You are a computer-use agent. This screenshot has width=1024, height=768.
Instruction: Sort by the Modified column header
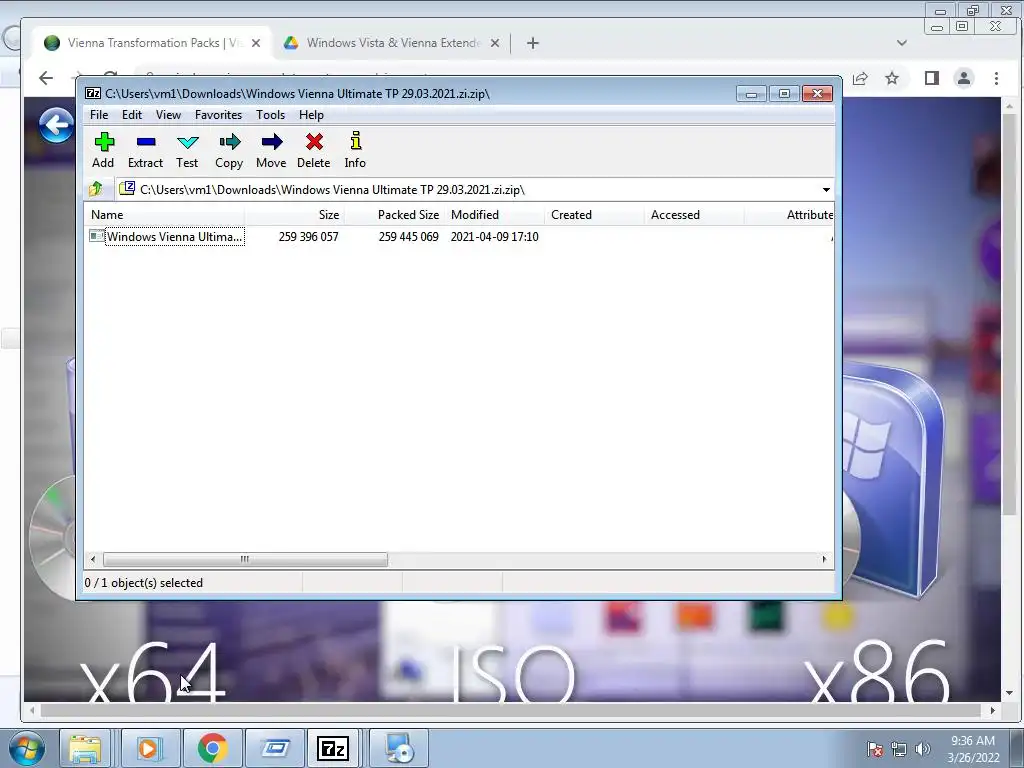[494, 215]
